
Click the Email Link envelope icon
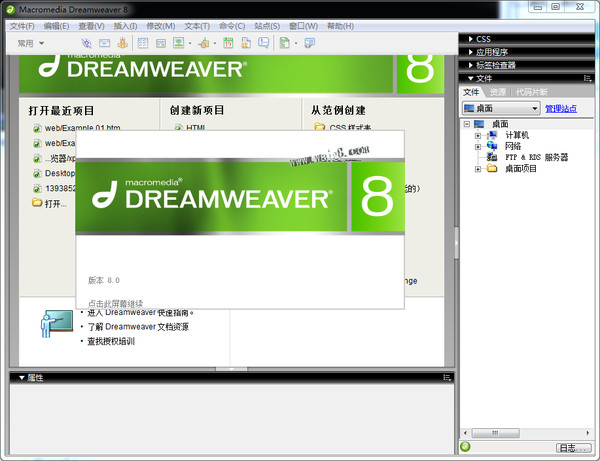point(104,43)
